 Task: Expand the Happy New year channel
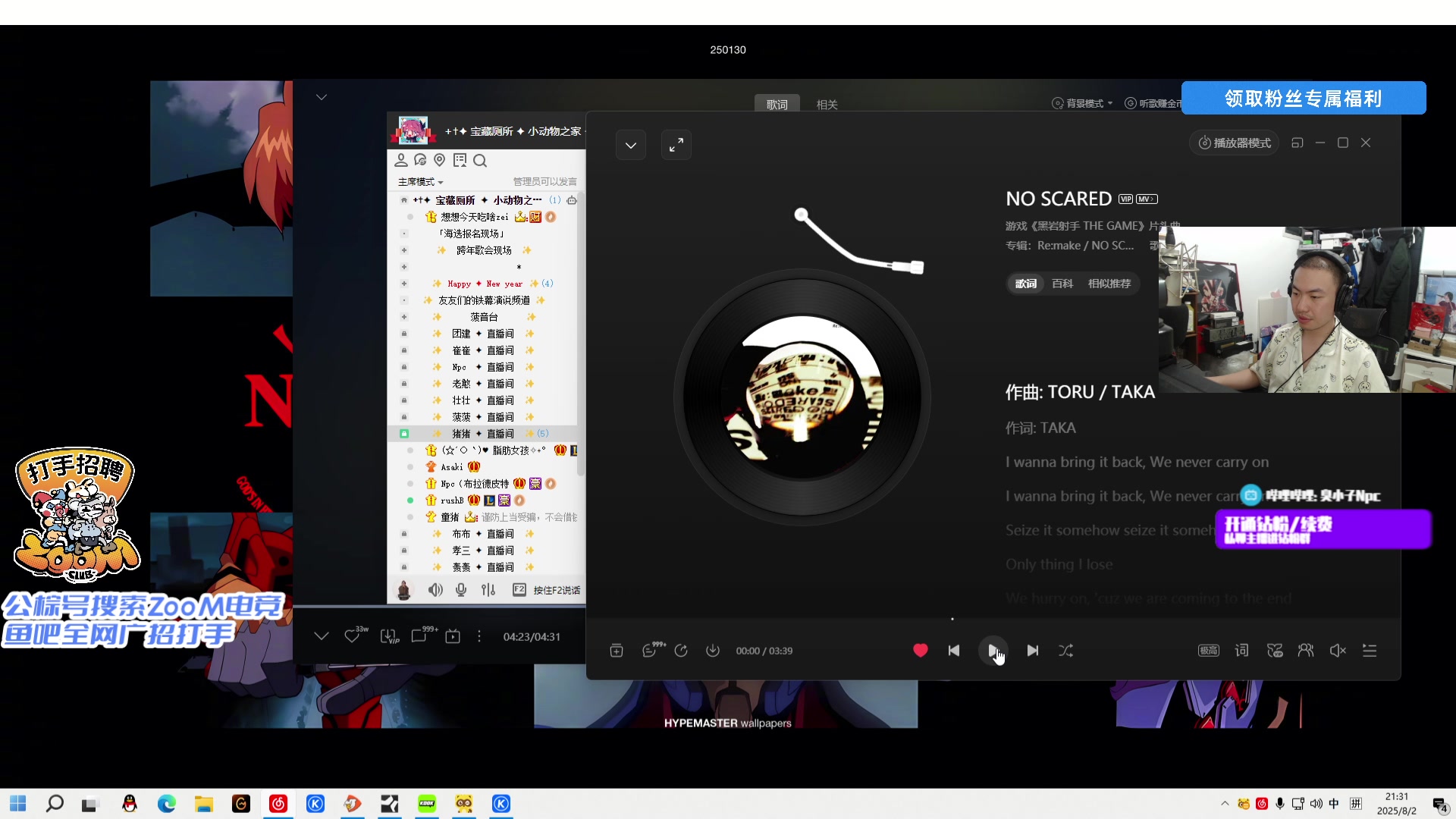(x=403, y=284)
